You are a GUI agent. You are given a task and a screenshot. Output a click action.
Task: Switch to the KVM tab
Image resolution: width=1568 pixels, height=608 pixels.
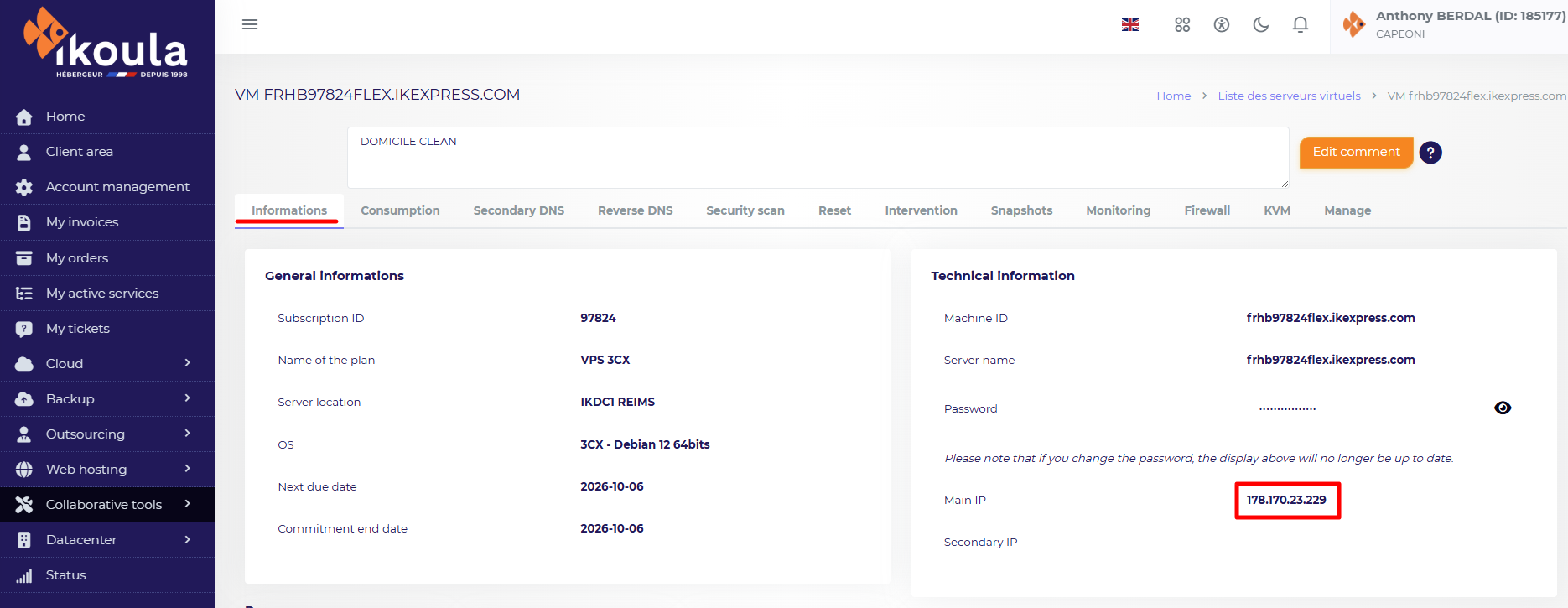coord(1277,210)
